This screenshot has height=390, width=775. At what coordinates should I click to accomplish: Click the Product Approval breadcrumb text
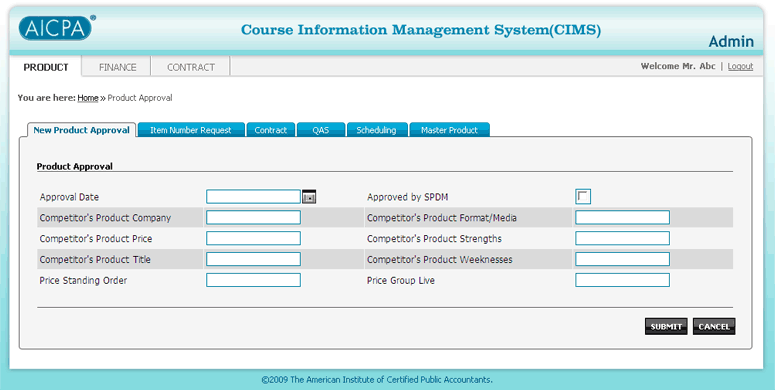[140, 98]
